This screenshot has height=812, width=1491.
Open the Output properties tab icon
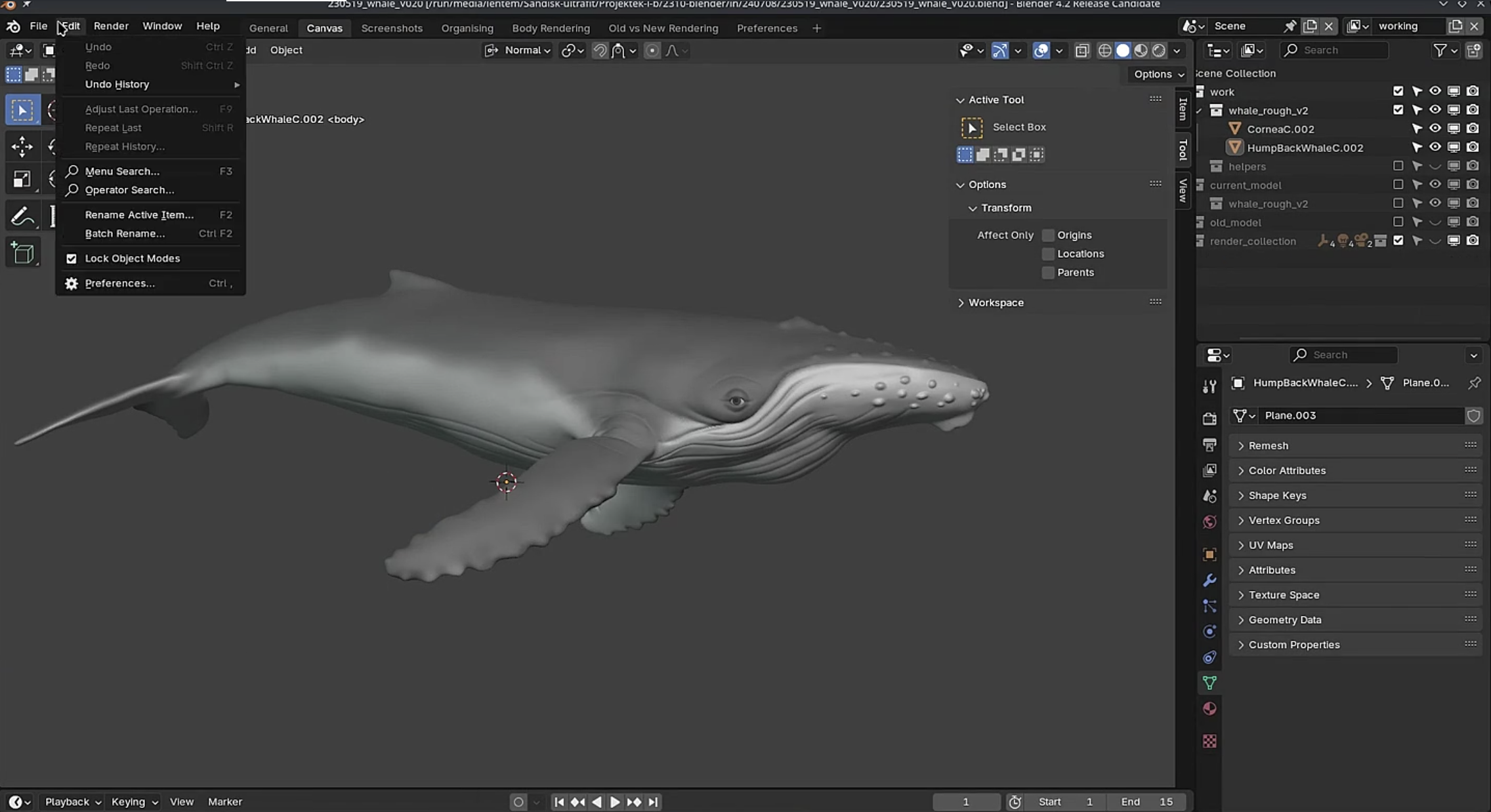pyautogui.click(x=1209, y=444)
